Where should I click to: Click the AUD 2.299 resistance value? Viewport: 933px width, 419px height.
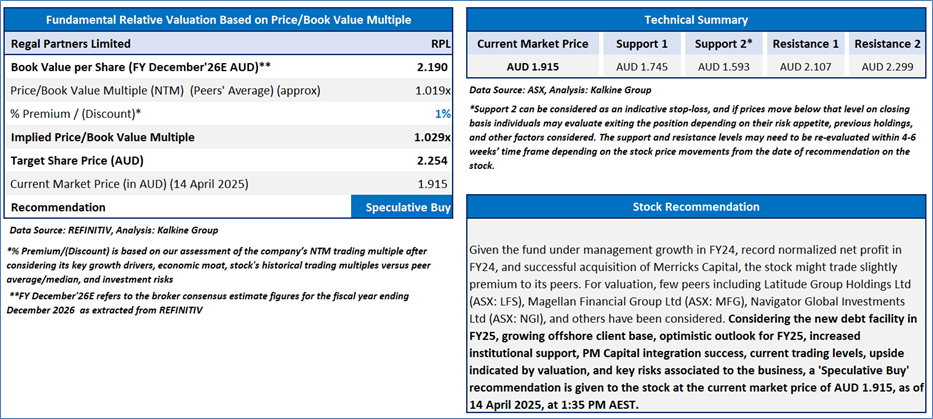point(887,66)
